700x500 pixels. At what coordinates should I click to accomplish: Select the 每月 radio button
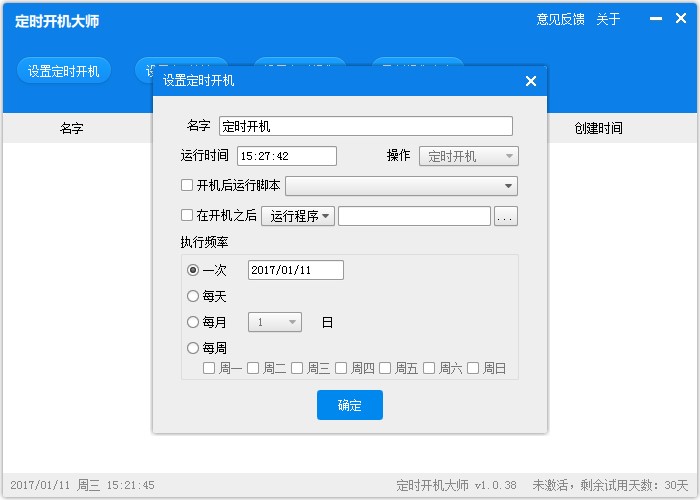193,322
